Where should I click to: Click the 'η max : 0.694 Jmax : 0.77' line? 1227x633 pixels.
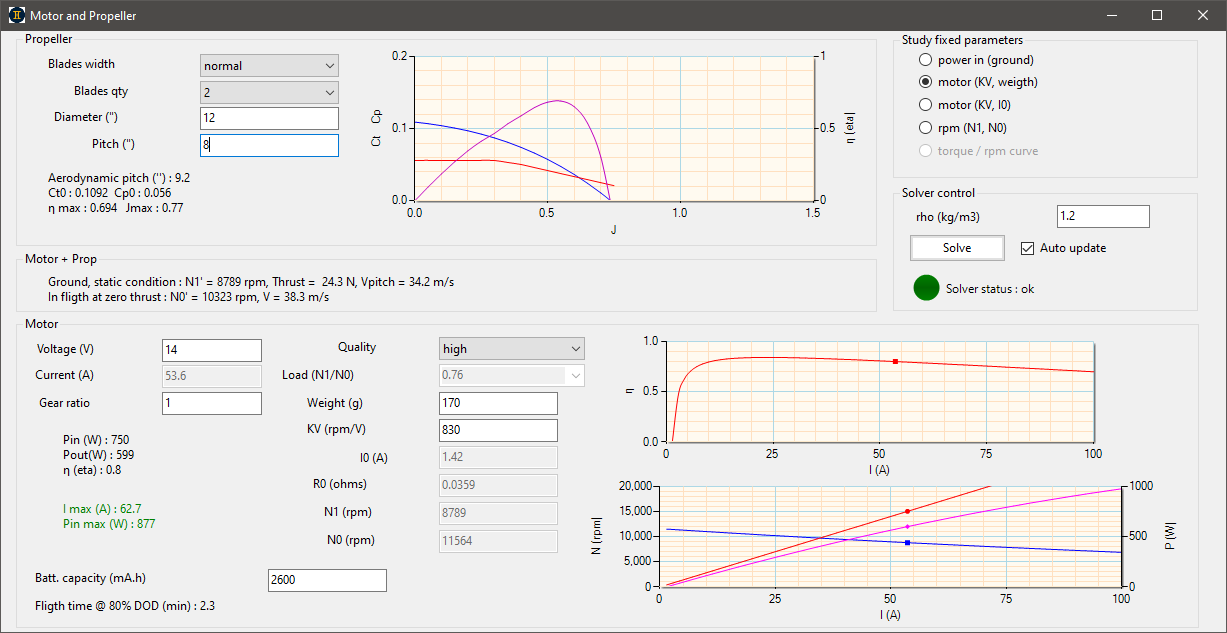116,207
